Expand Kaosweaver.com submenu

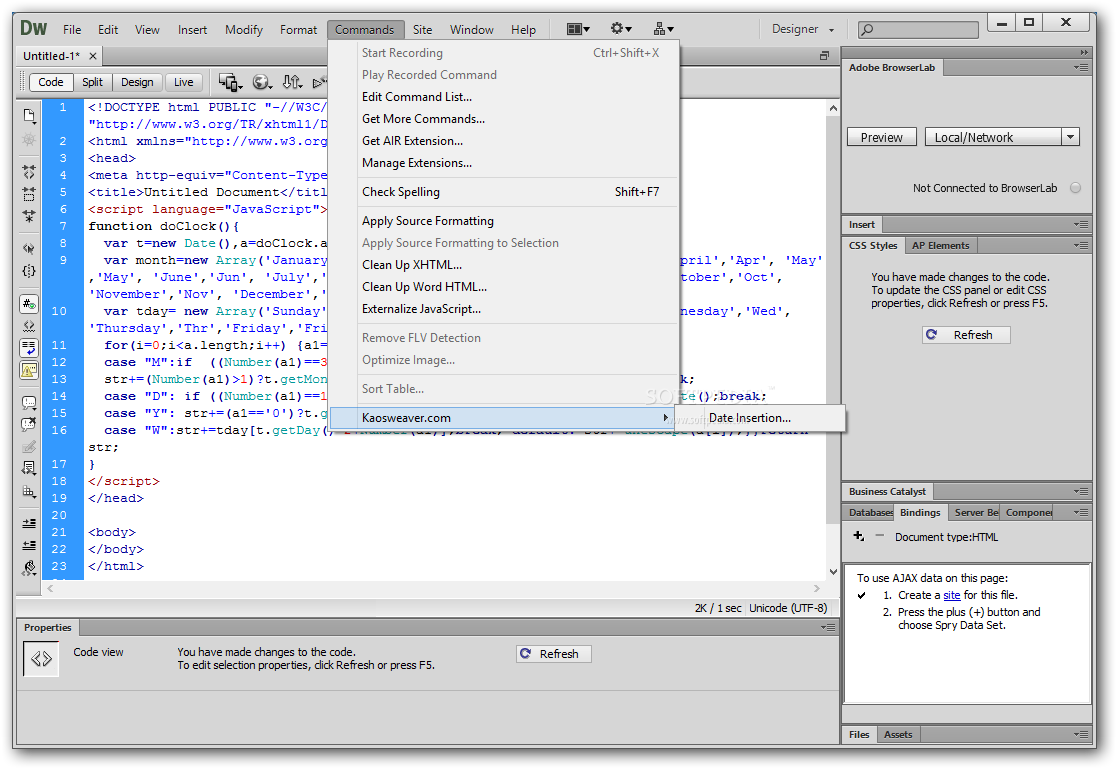pos(504,418)
